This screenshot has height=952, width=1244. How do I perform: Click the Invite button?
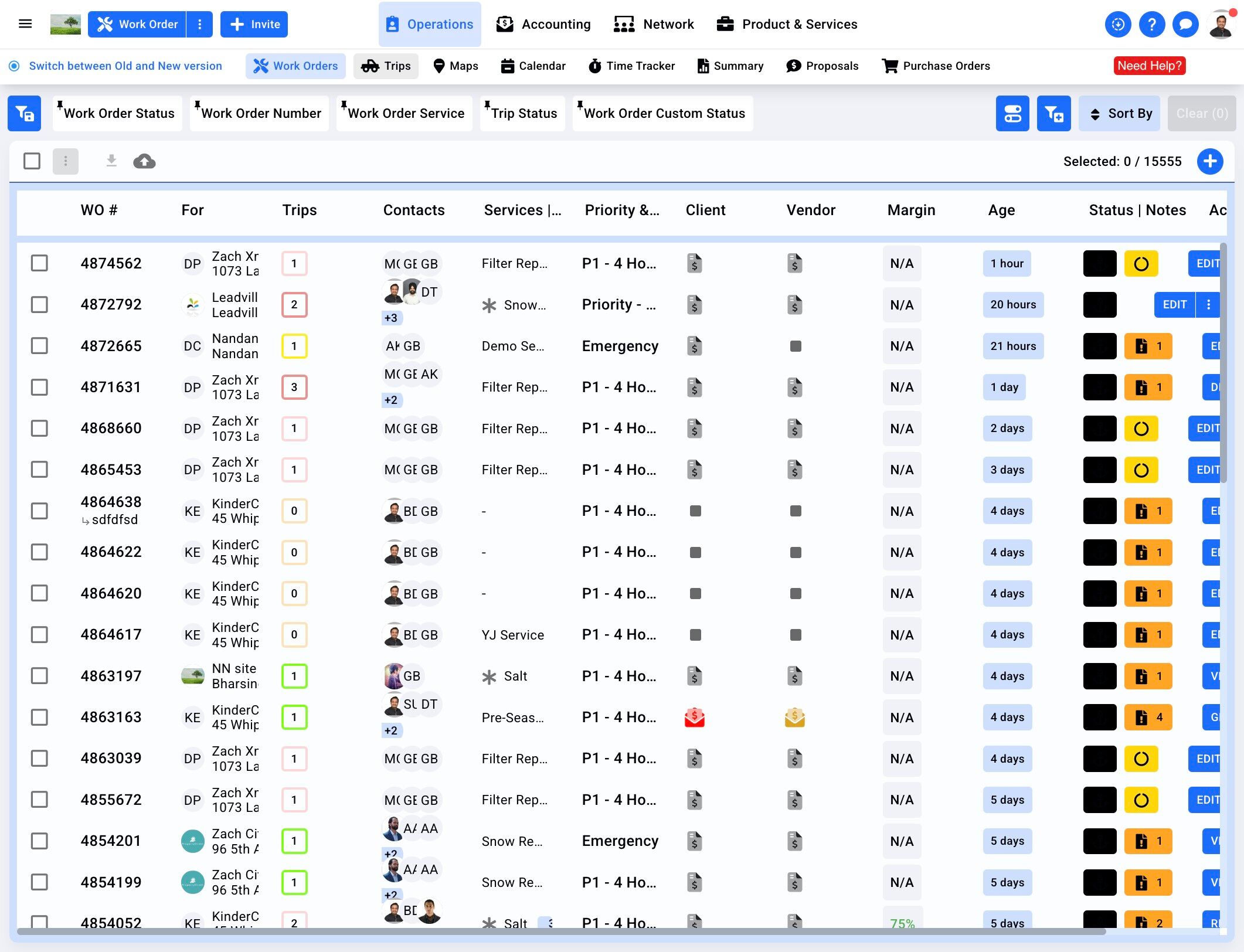click(x=254, y=24)
